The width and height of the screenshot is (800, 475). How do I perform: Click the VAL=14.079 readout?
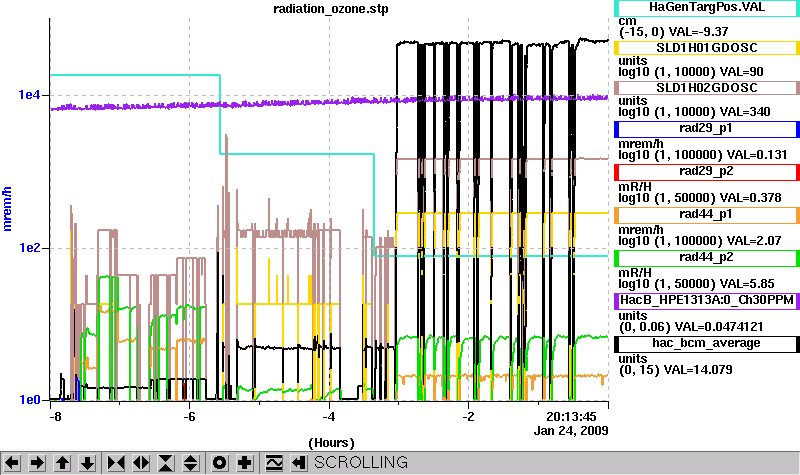pyautogui.click(x=696, y=369)
